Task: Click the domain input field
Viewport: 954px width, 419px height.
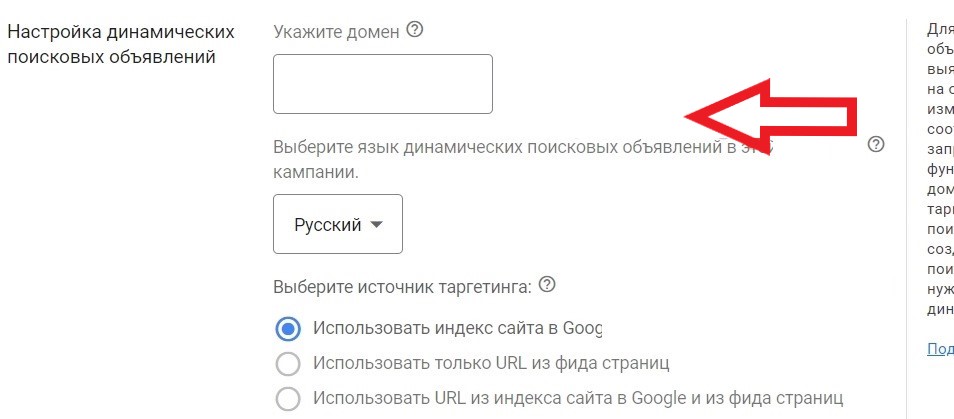Action: pos(382,84)
